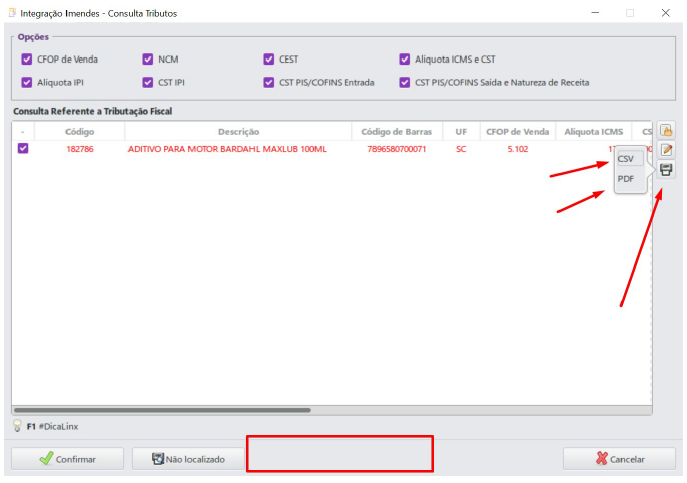Sort by the UF column header

(x=461, y=131)
